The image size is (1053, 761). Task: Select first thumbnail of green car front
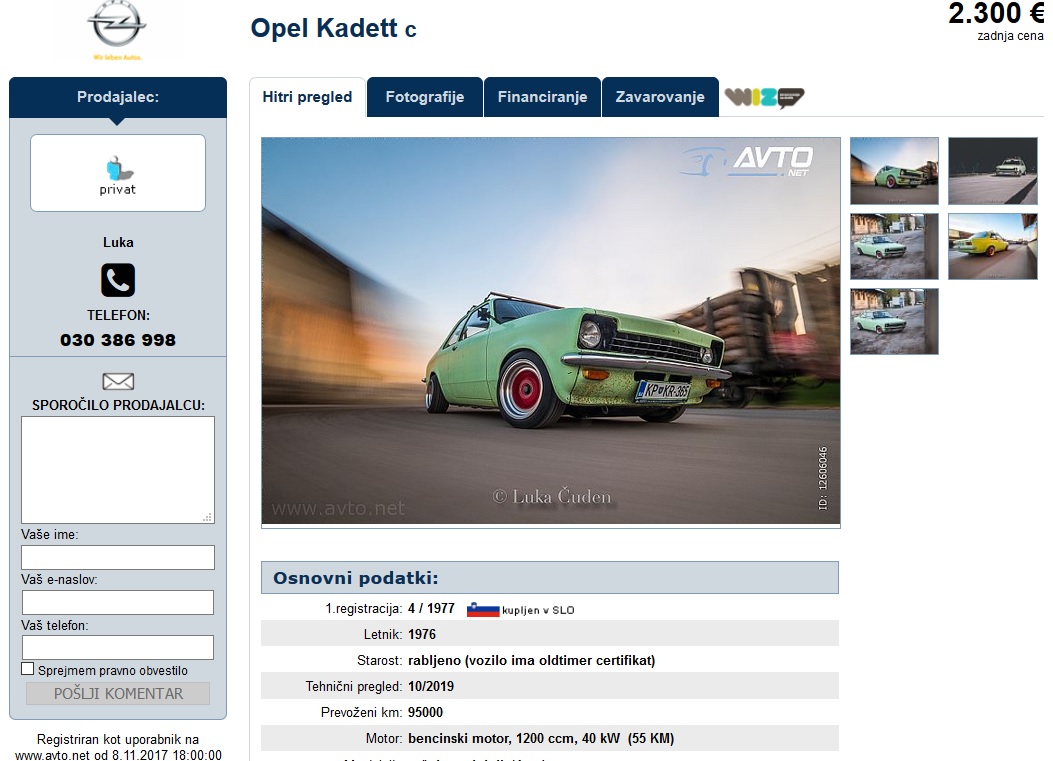[894, 171]
